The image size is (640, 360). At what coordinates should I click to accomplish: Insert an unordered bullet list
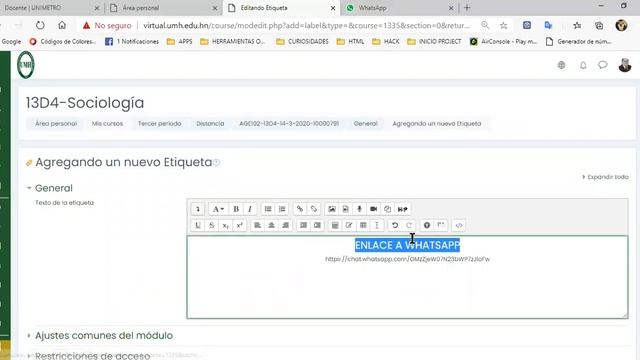pos(268,209)
